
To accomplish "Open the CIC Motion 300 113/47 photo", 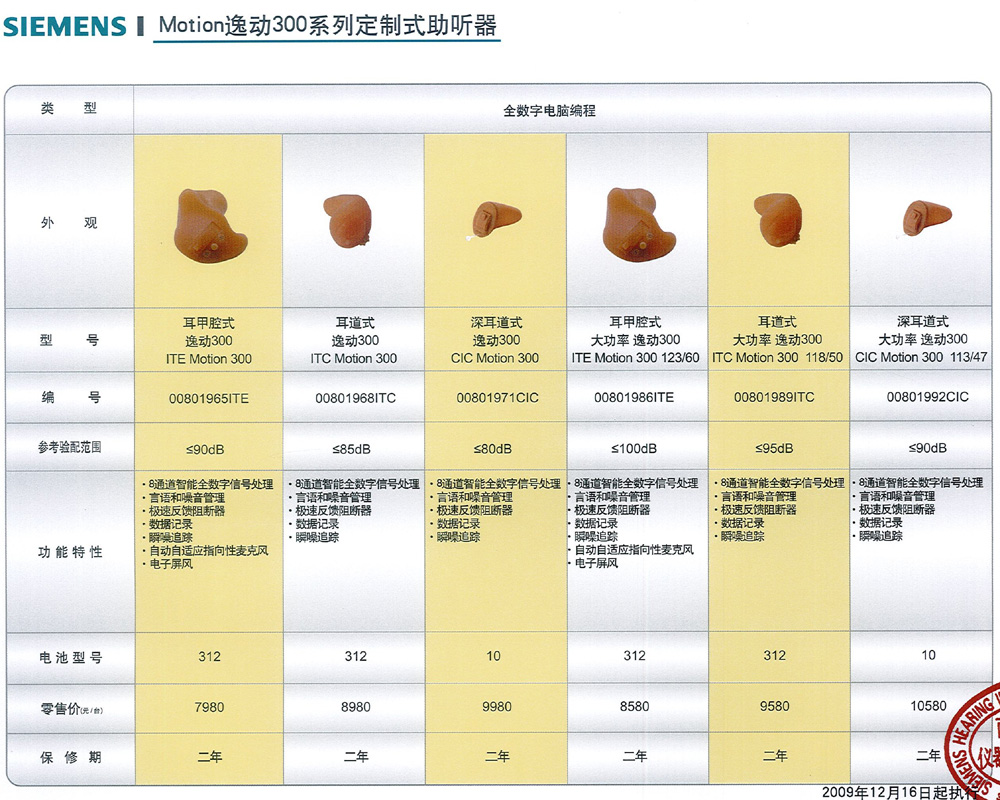I will point(926,218).
